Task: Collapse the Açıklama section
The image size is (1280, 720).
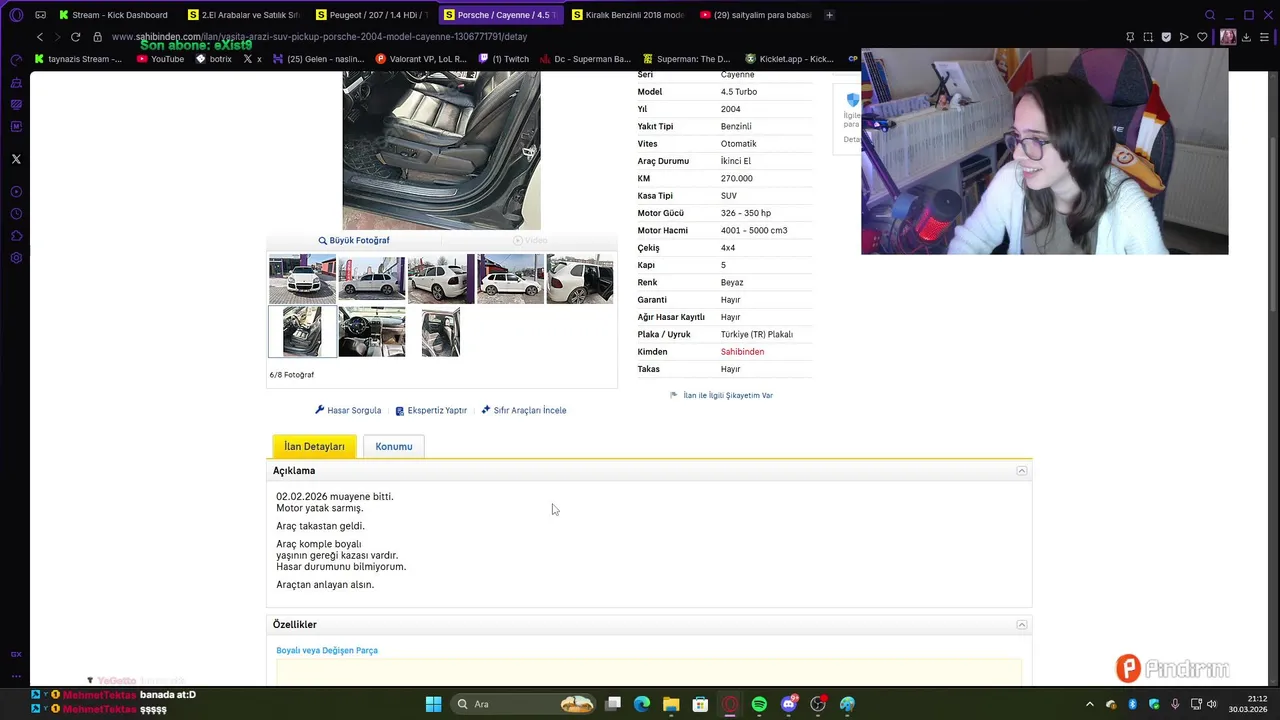Action: 1022,471
